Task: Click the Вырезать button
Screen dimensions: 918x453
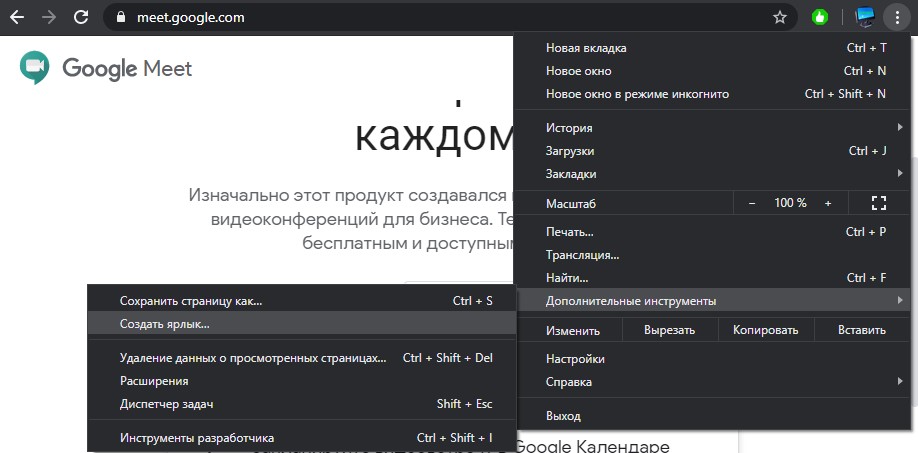Action: click(669, 330)
